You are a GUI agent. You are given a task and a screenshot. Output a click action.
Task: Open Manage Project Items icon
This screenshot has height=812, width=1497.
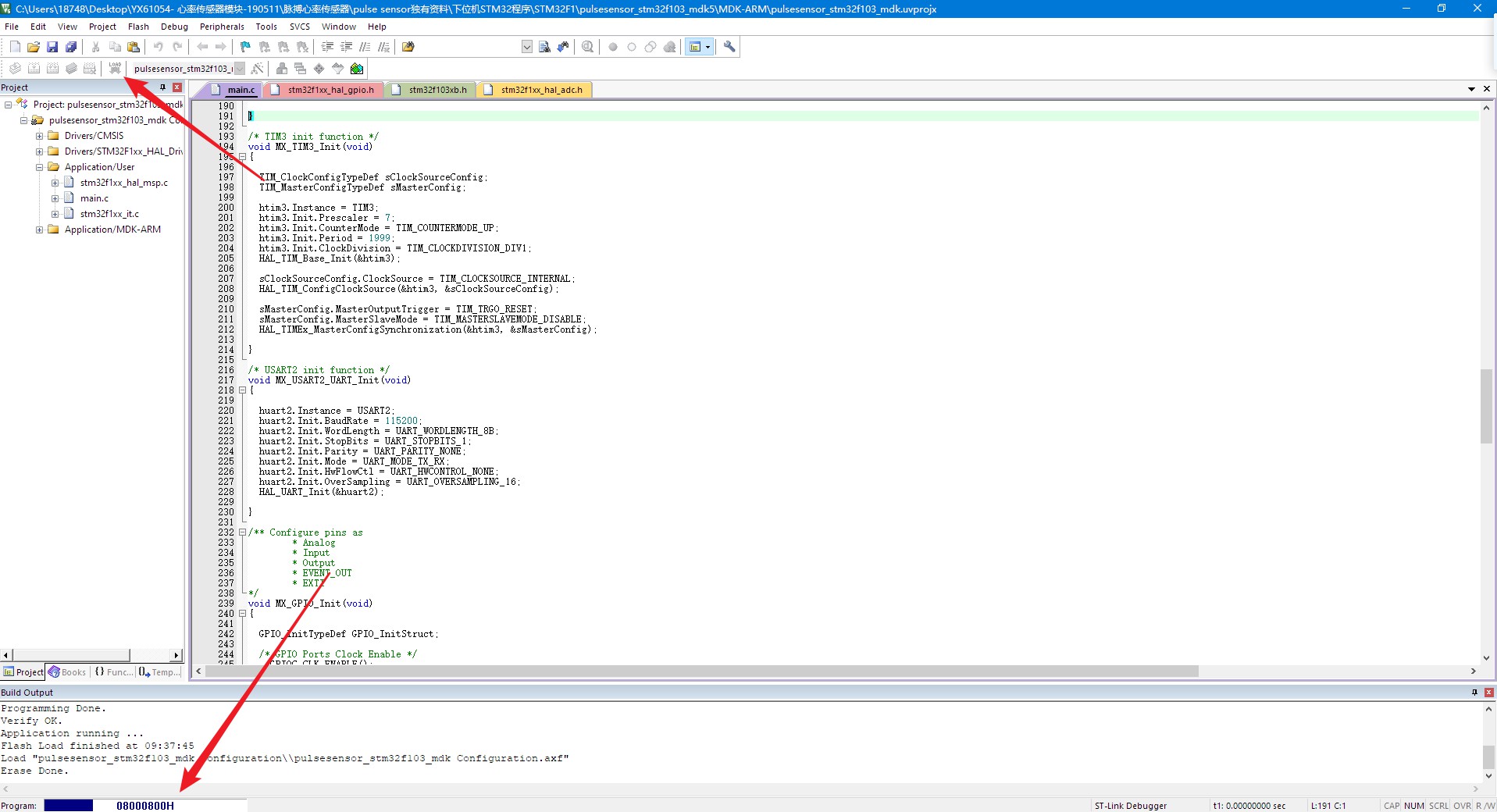point(282,68)
